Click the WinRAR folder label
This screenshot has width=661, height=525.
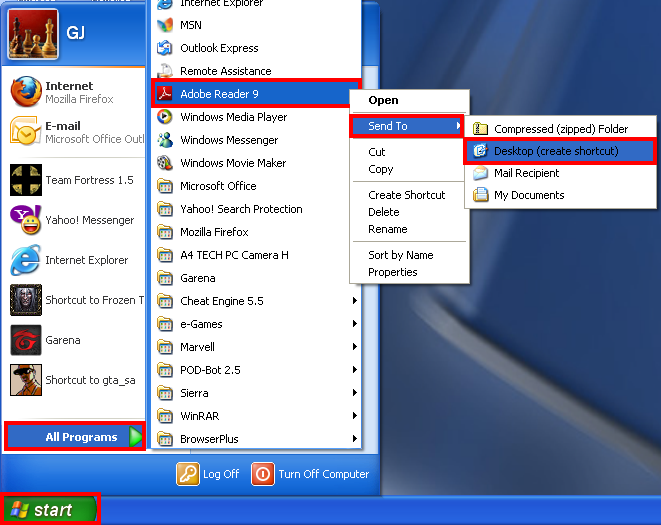[x=199, y=416]
